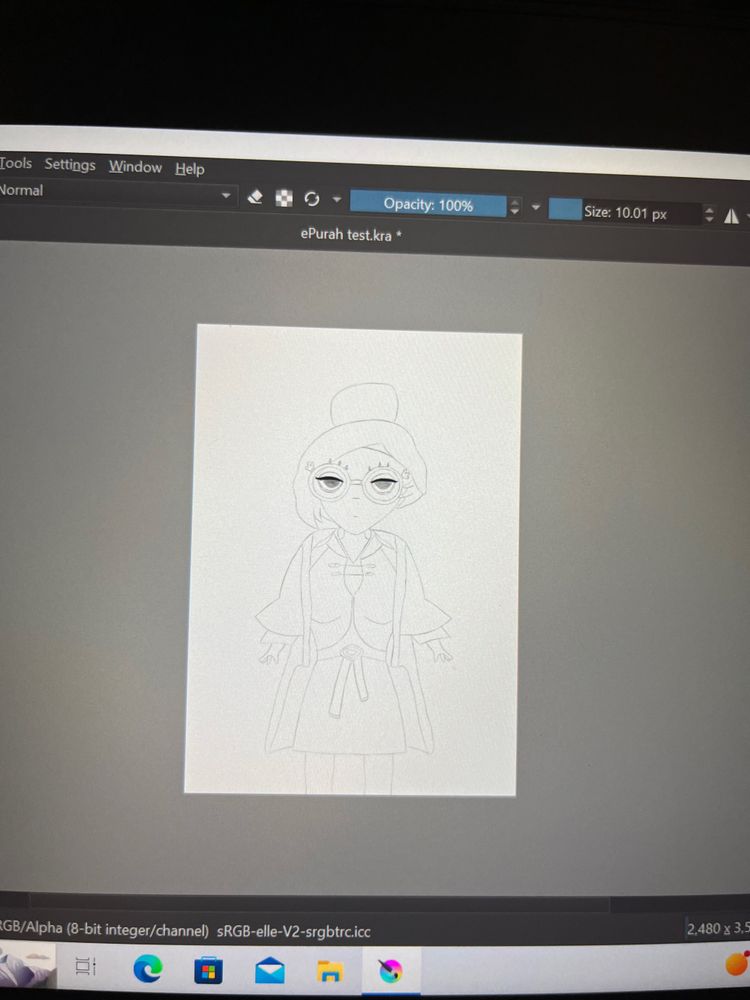This screenshot has width=750, height=1000.
Task: Open the dropdown arrow after Opacity slider
Action: point(536,207)
